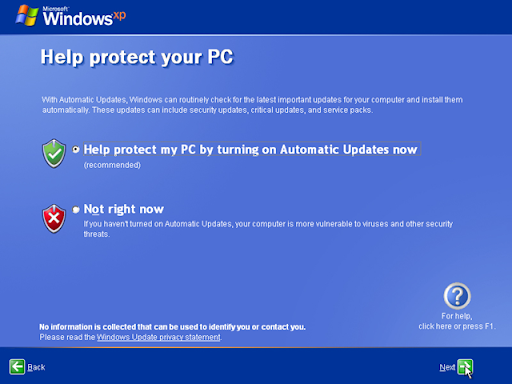The height and width of the screenshot is (384, 512).
Task: Click the '(recommended)' text under first option
Action: [112, 165]
